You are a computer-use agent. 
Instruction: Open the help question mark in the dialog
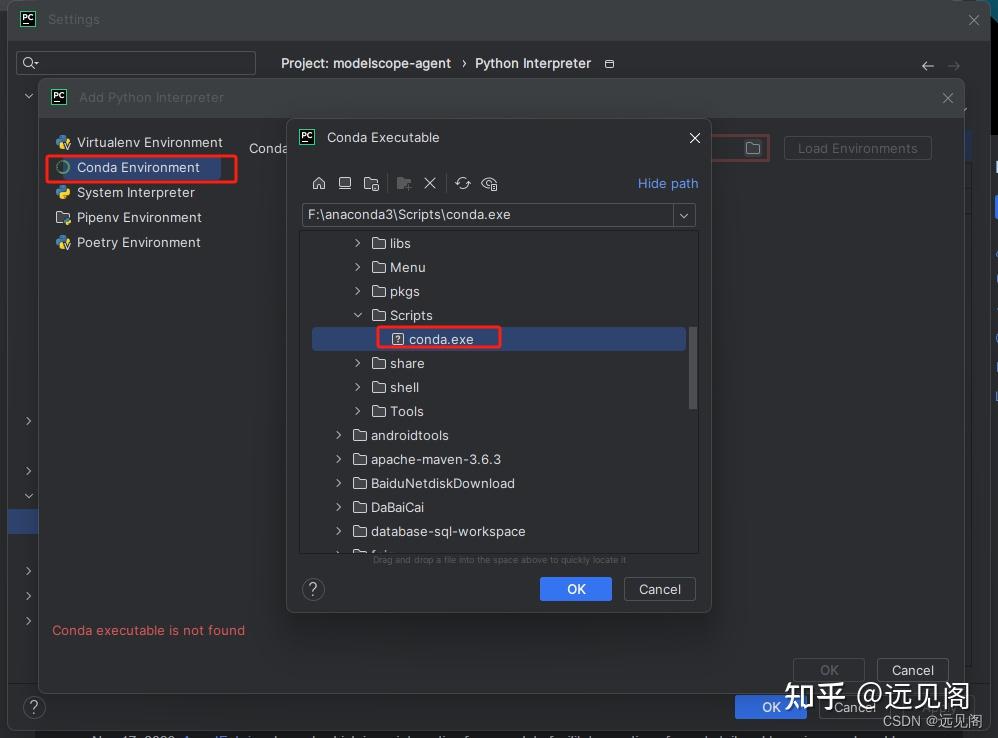coord(313,589)
